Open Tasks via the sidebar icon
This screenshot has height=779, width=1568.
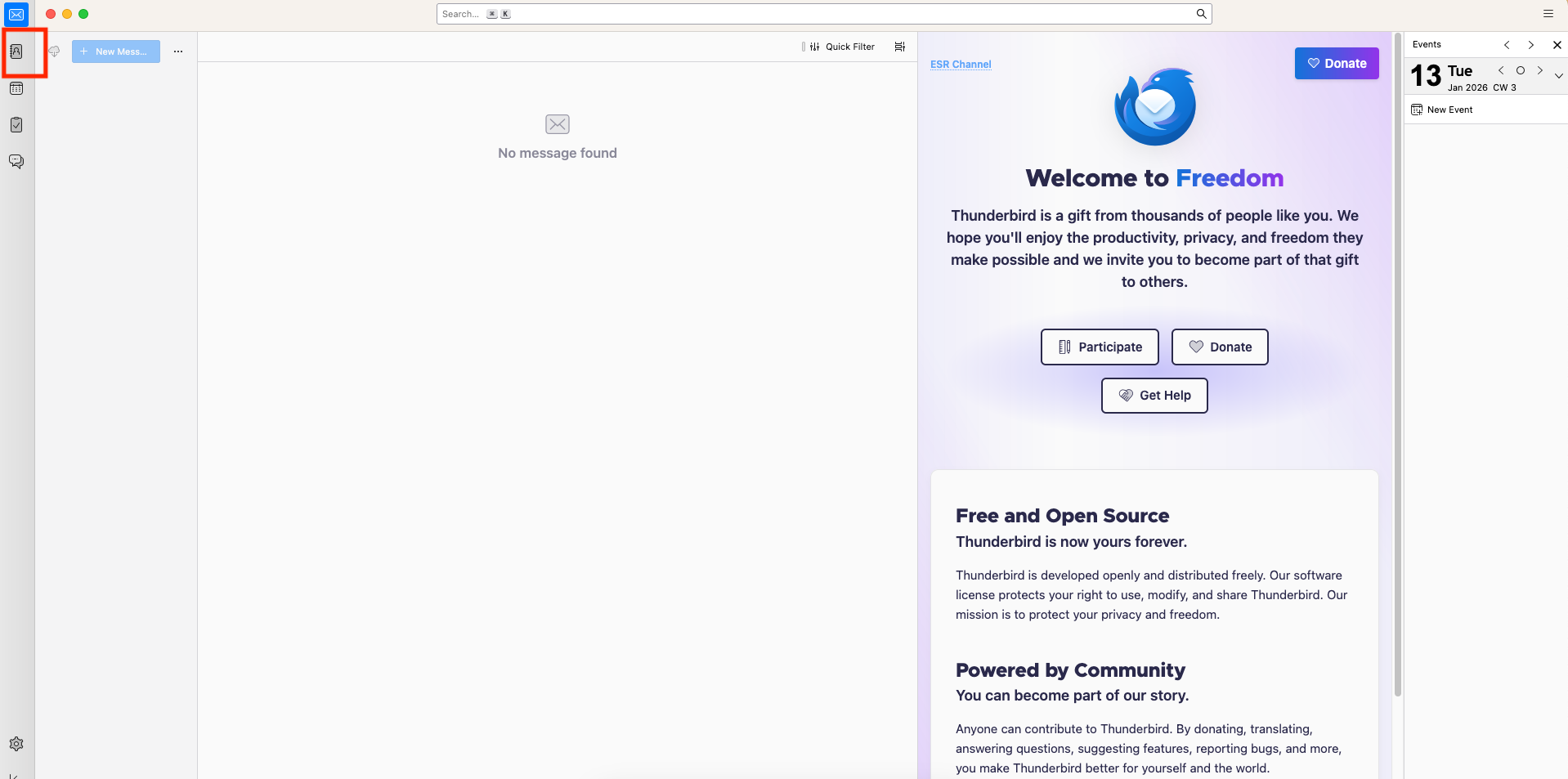click(x=16, y=124)
